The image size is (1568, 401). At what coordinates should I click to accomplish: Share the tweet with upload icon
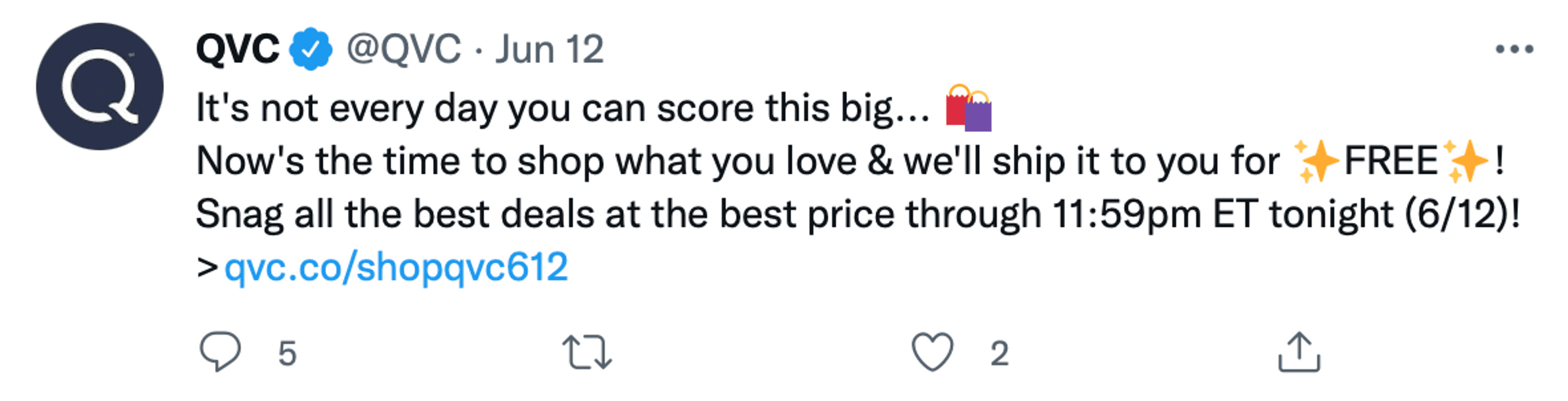tap(1299, 352)
